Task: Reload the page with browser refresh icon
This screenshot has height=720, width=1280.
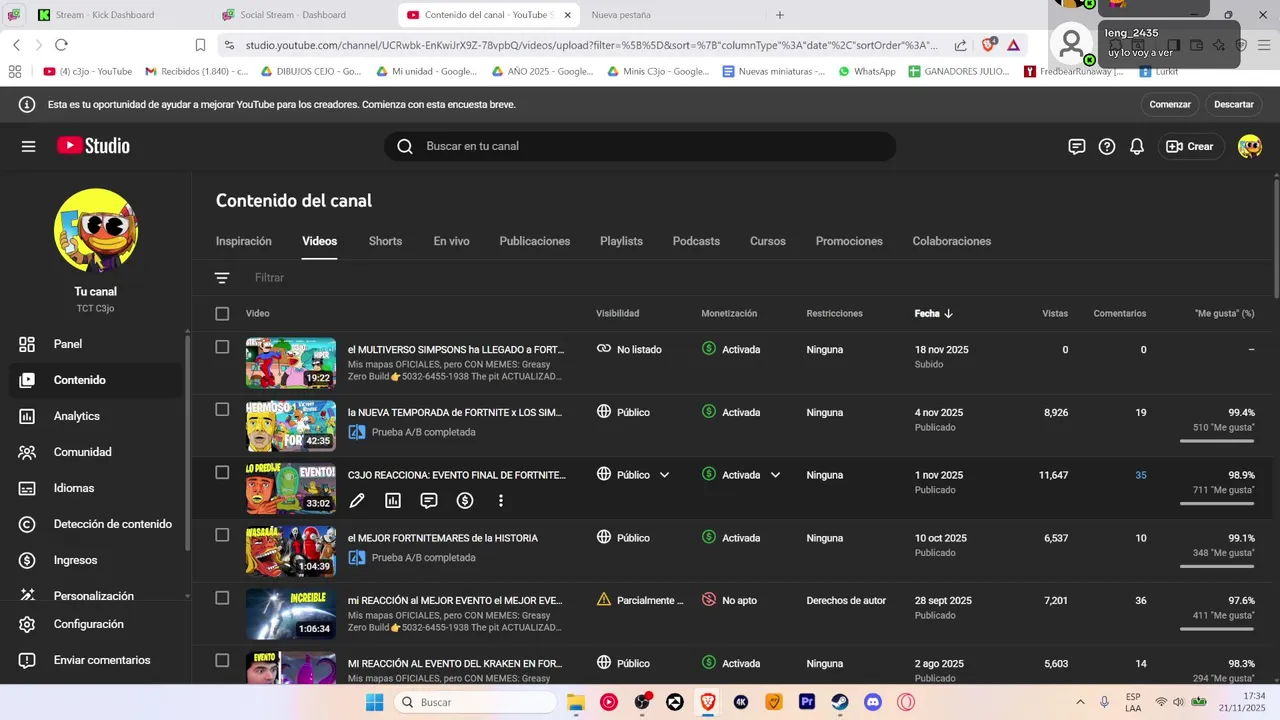Action: [61, 45]
